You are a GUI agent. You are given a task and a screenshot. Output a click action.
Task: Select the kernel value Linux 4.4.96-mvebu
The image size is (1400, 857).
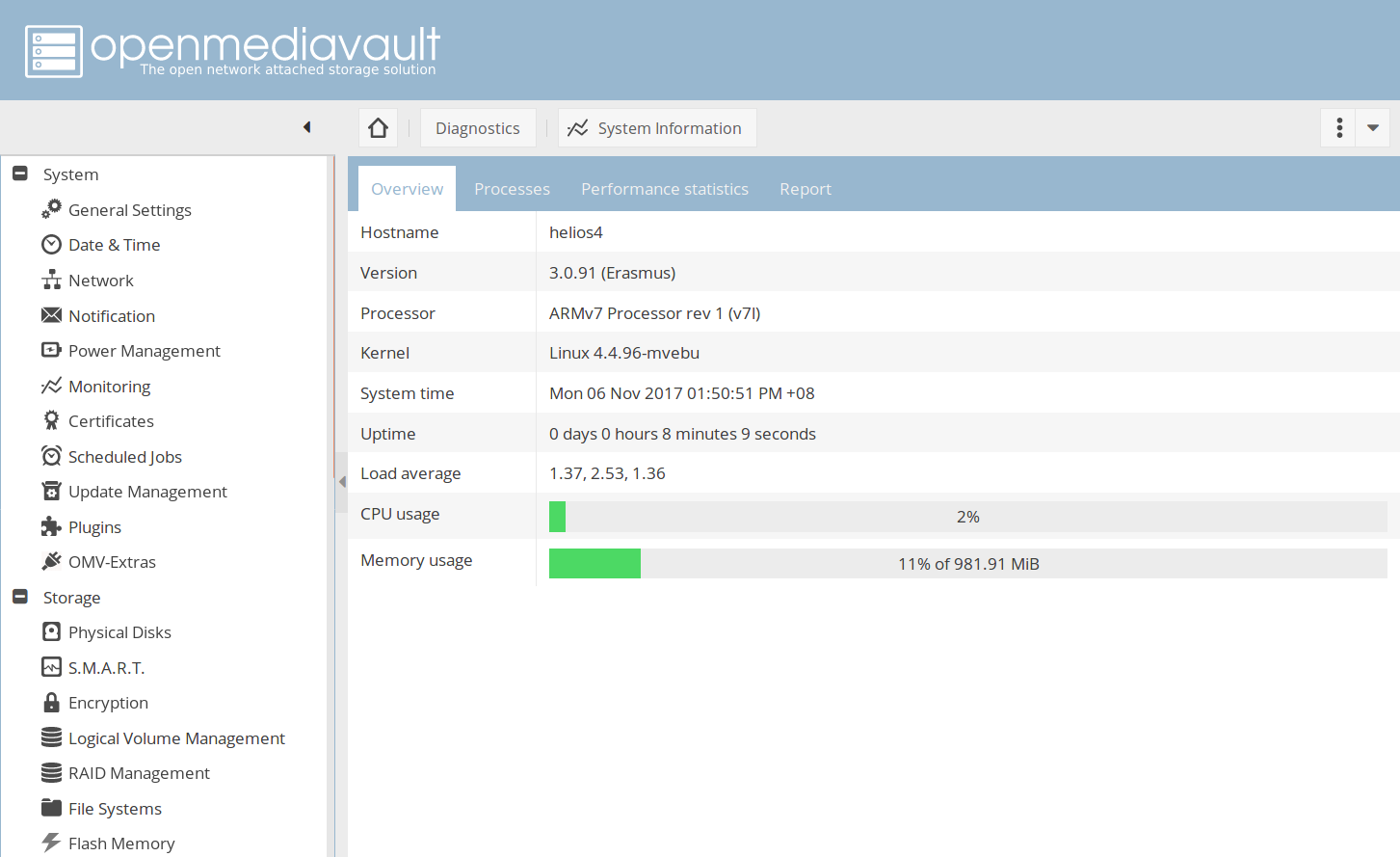[624, 353]
